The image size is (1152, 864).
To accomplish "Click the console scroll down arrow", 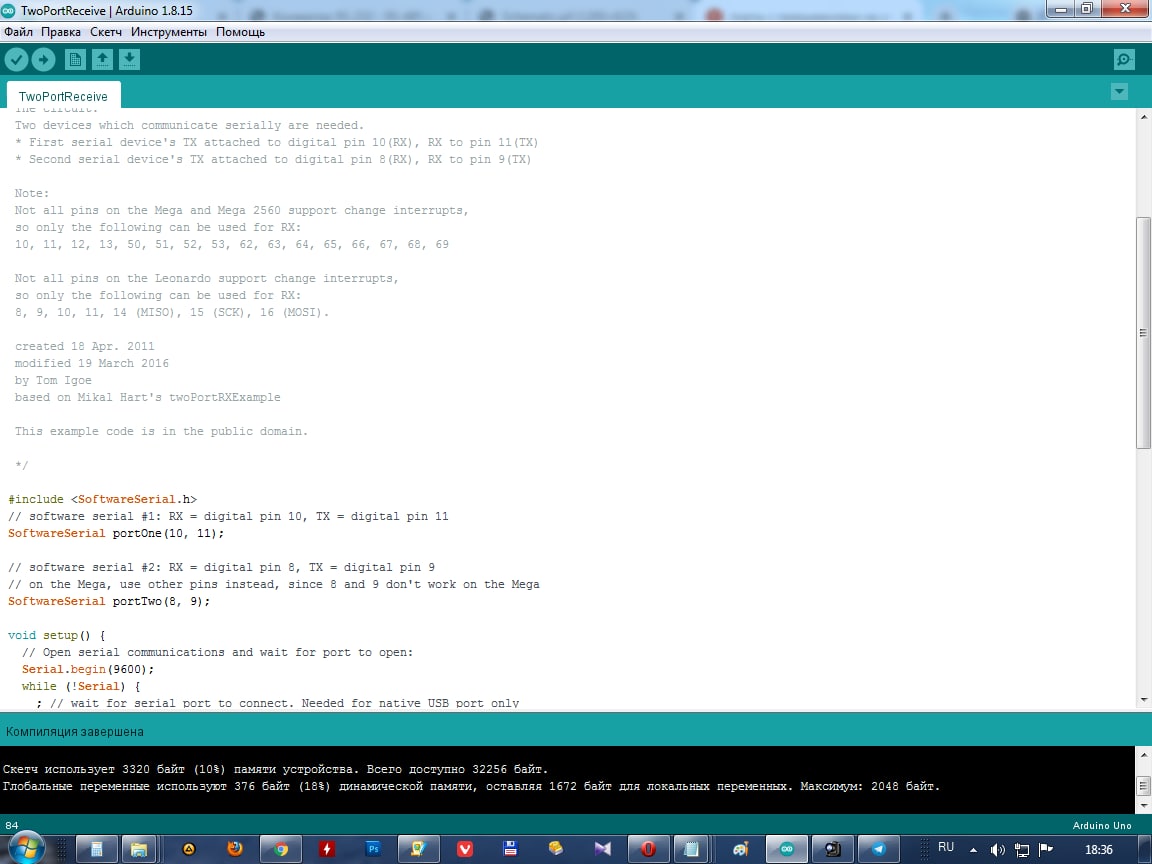I will click(1143, 805).
